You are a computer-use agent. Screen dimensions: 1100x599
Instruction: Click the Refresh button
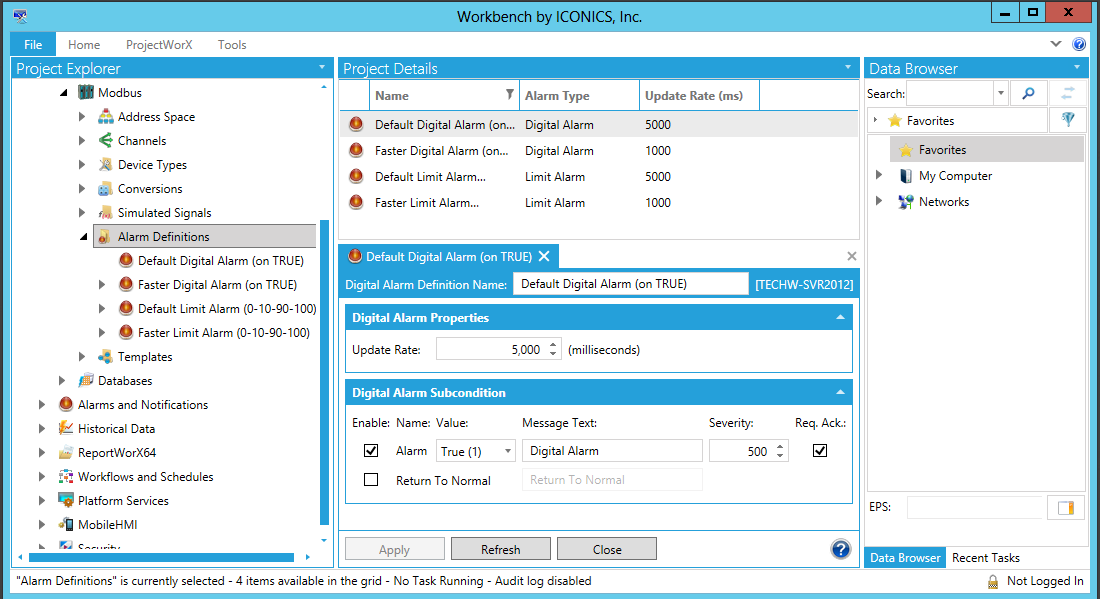(x=500, y=549)
